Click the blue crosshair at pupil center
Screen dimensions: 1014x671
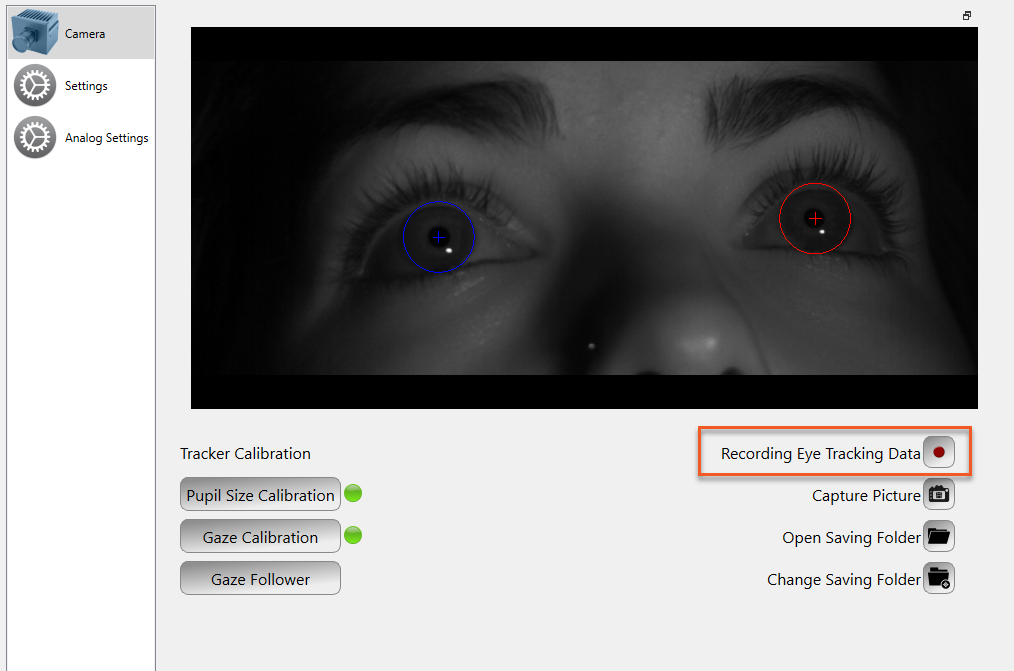coord(439,237)
